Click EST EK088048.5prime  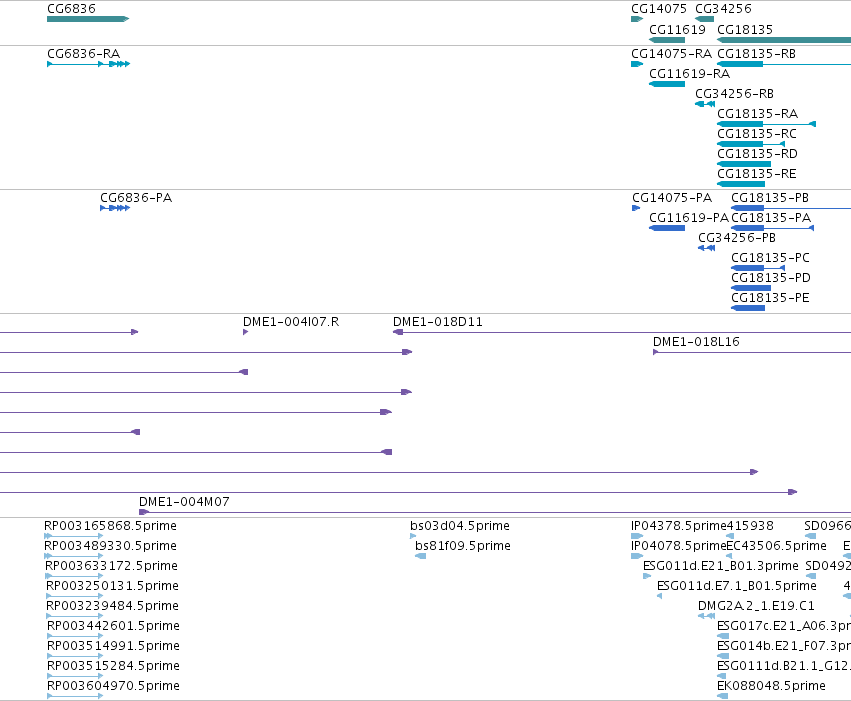(x=771, y=686)
